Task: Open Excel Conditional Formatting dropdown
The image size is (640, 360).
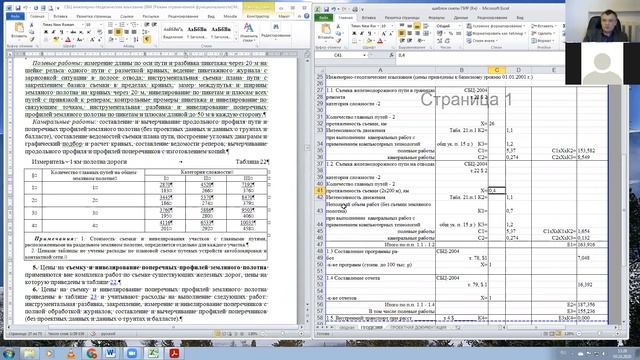Action: pos(496,26)
